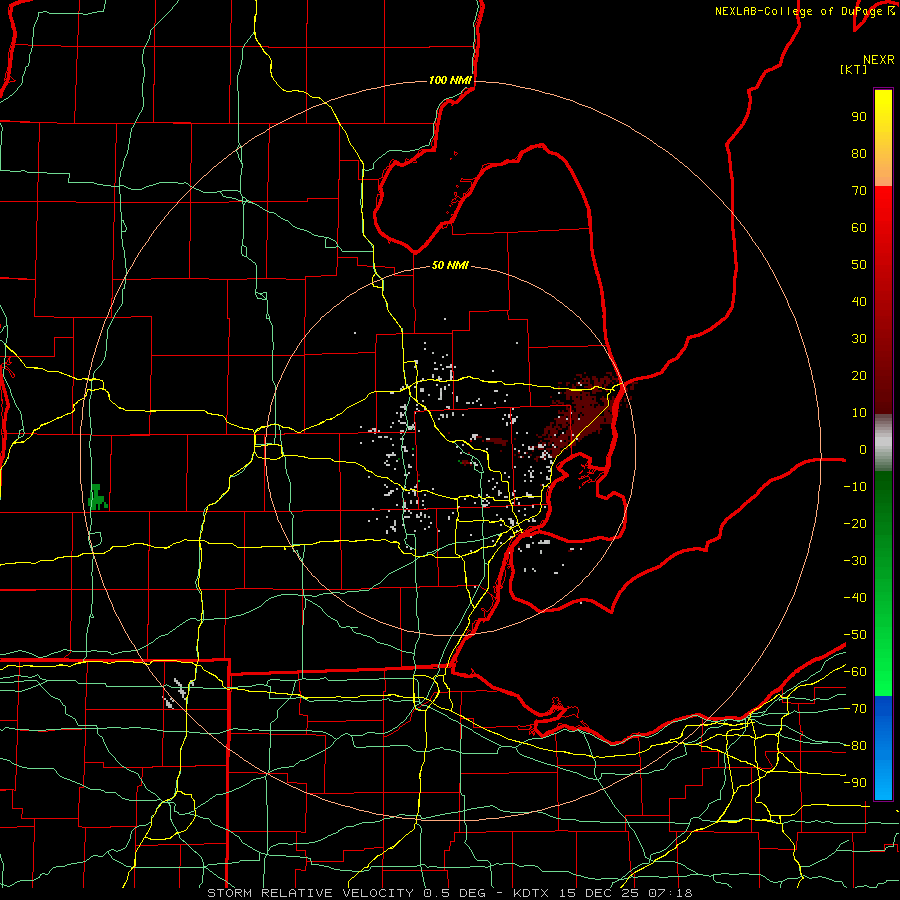900x900 pixels.
Task: Click the 40 value on velocity scale
Action: (859, 301)
